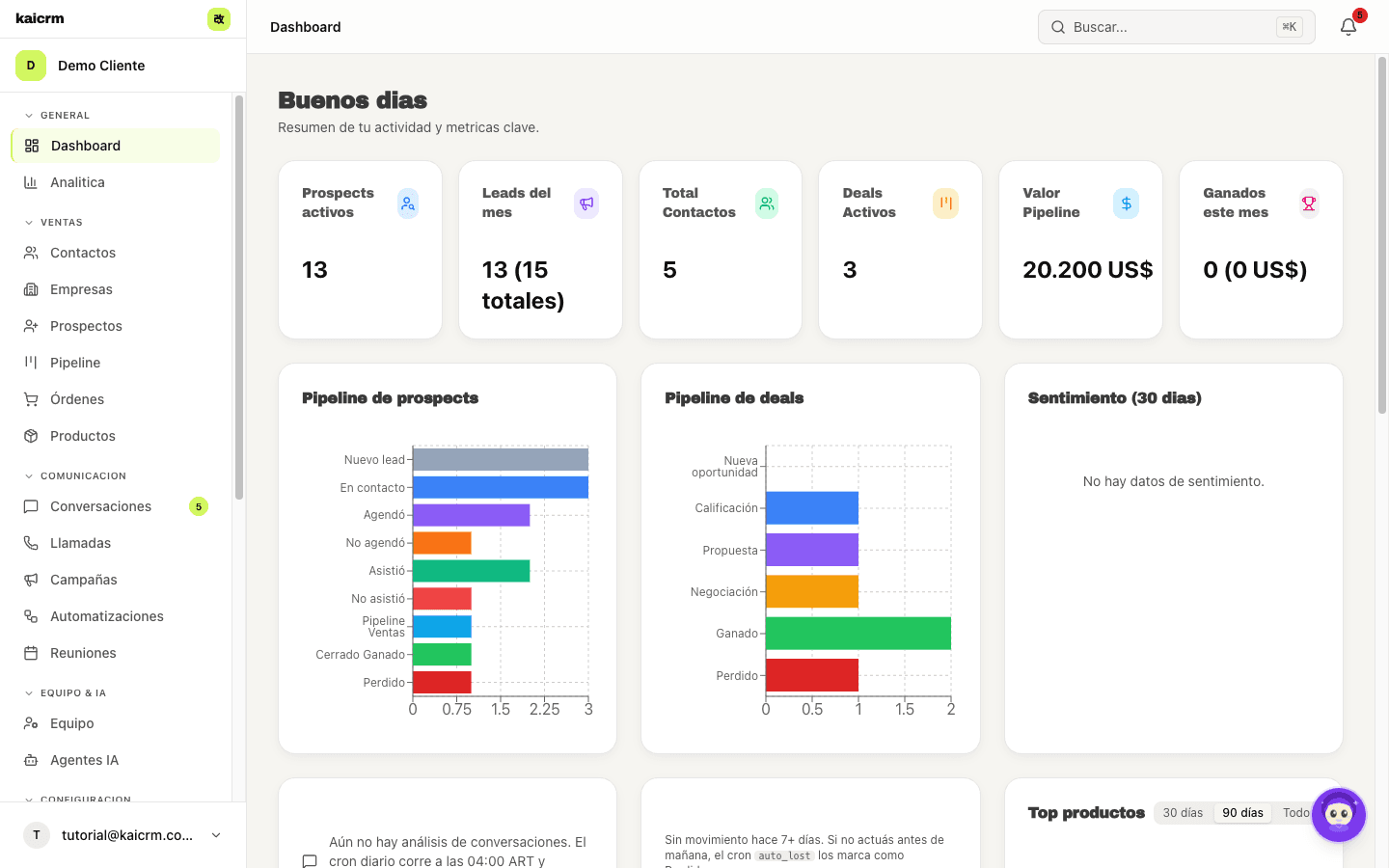Click the Ganados este mes trophy icon

(x=1309, y=203)
